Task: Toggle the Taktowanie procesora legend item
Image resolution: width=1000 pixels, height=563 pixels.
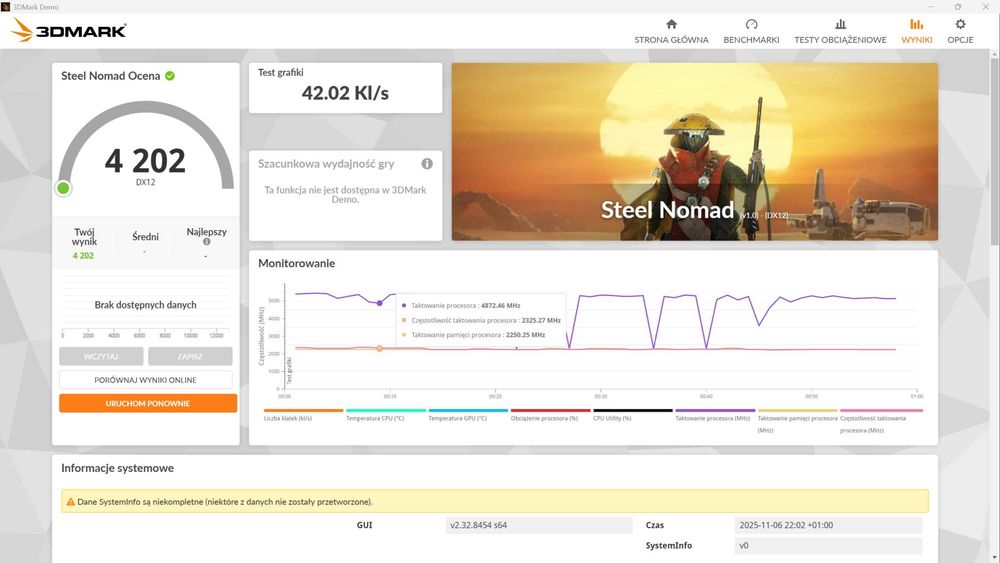Action: pos(715,415)
